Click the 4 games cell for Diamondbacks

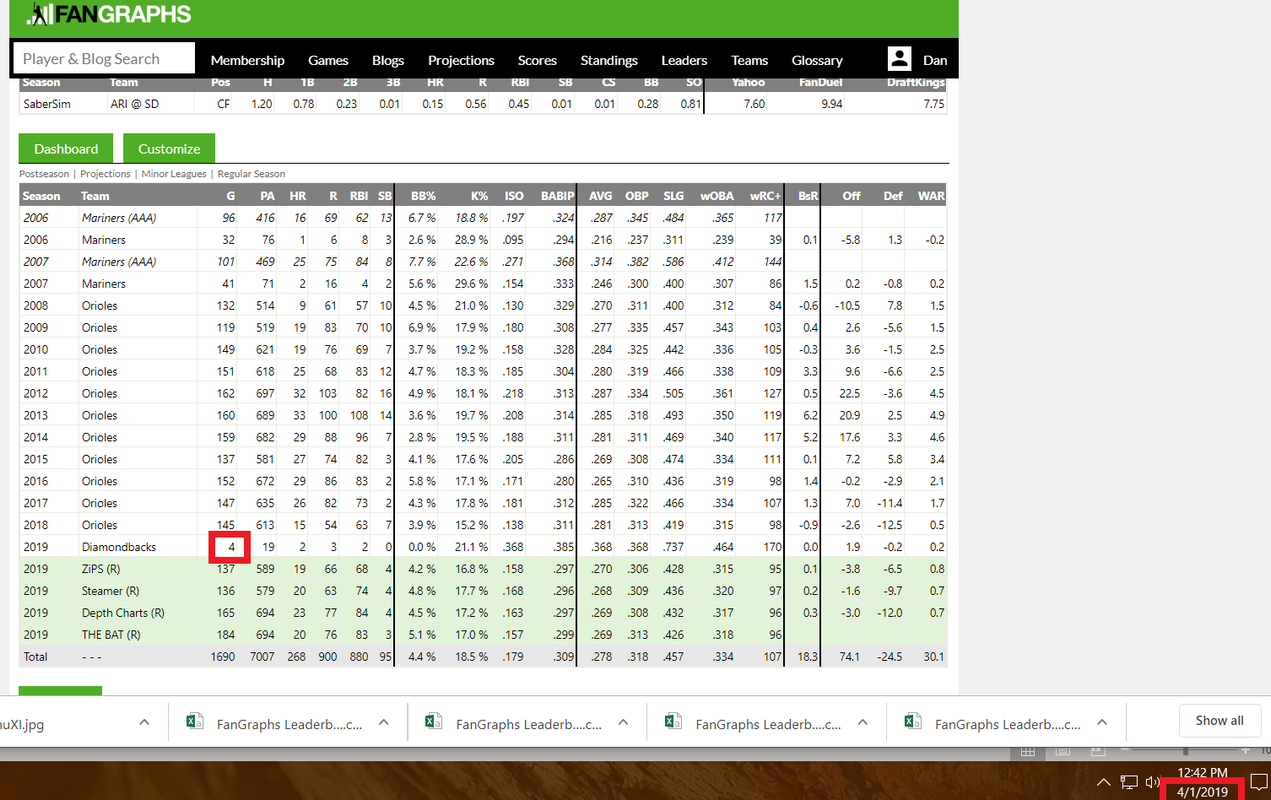pyautogui.click(x=230, y=548)
